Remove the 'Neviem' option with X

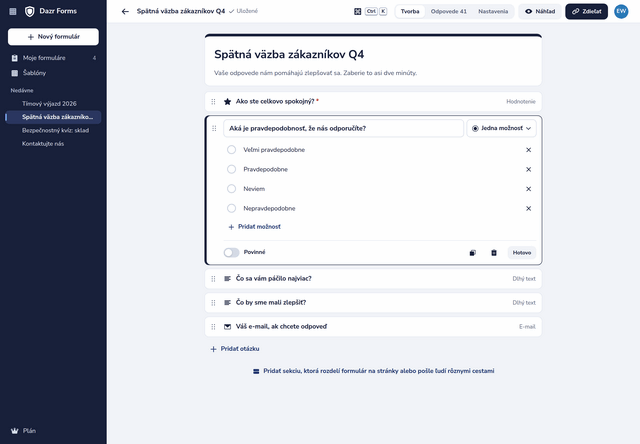click(529, 189)
